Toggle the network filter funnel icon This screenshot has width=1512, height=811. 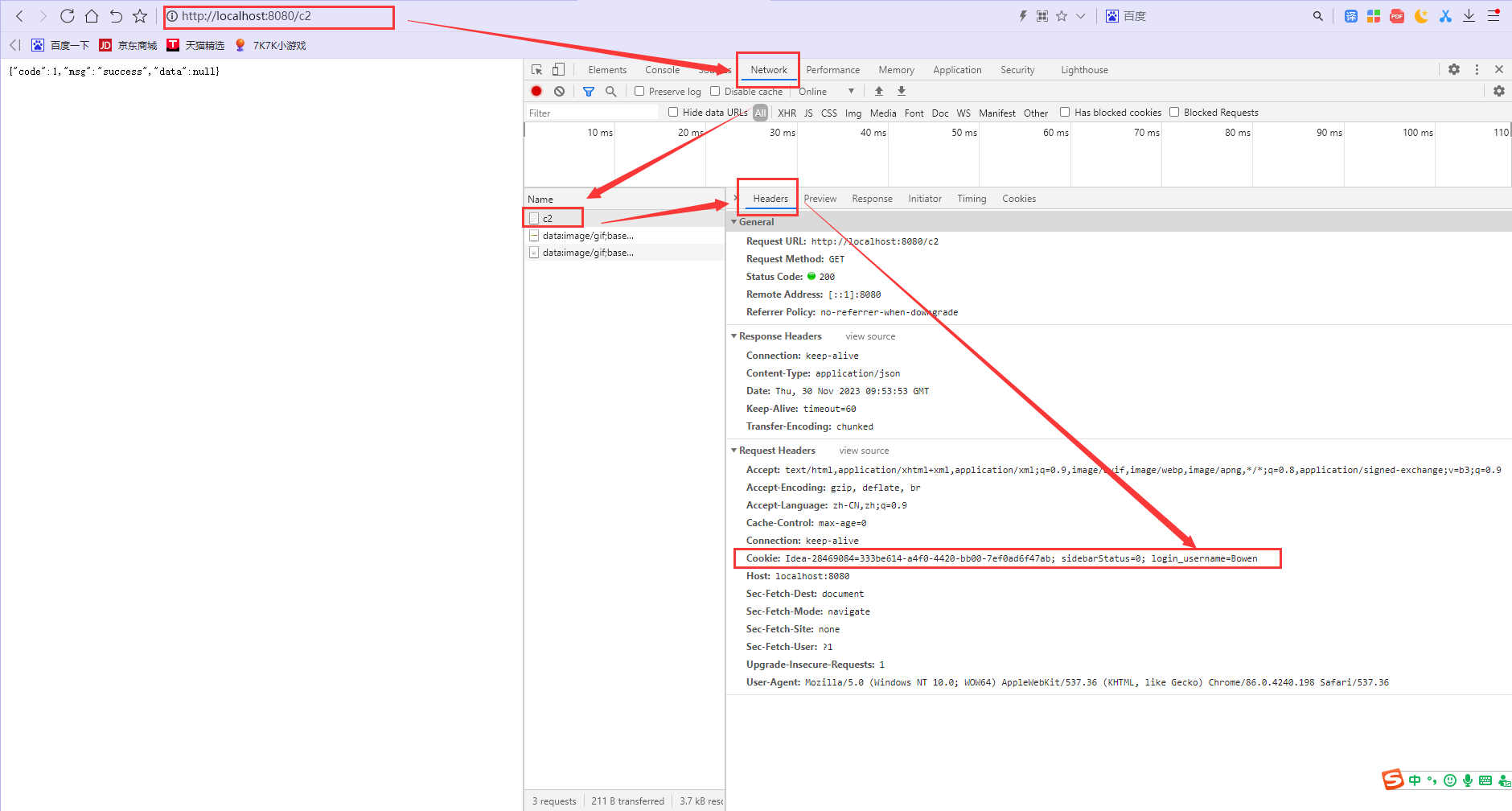coord(589,92)
